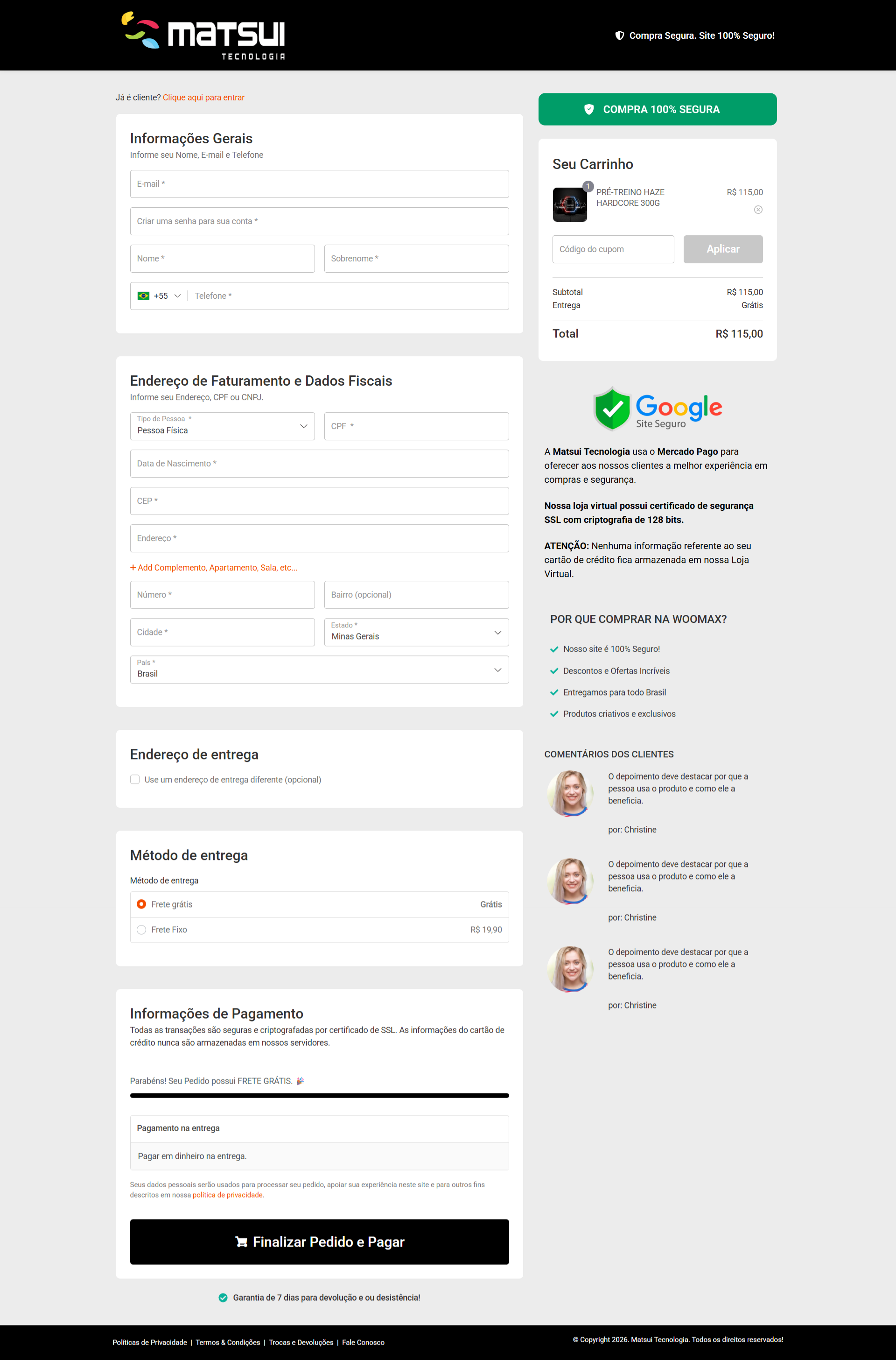The image size is (896, 1360).
Task: Click the Pré-Treino Haze product thumbnail
Action: (x=569, y=204)
